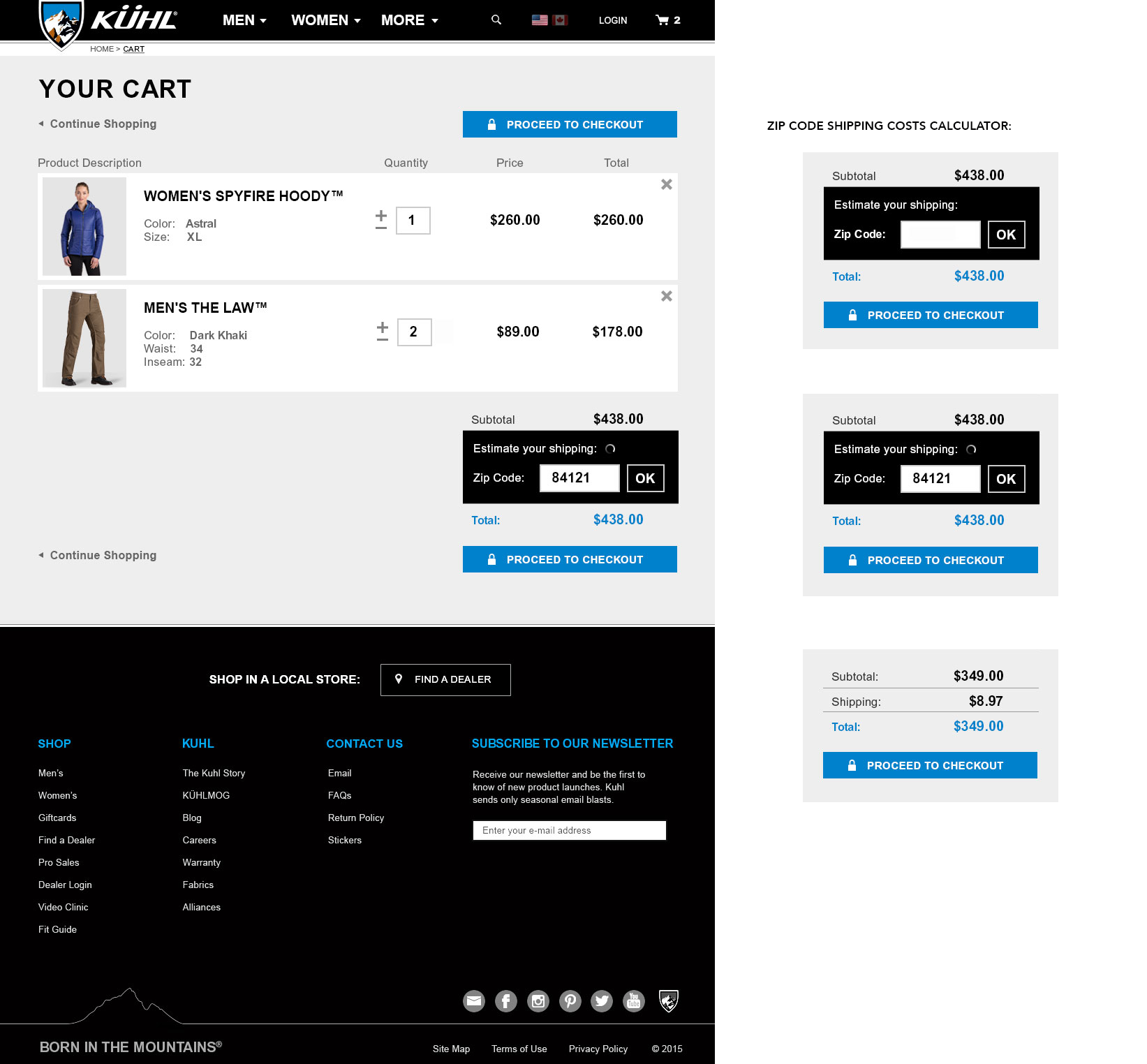Click Women's Spyfire Hoody product thumbnail
Viewport: 1147px width, 1064px height.
[x=84, y=226]
